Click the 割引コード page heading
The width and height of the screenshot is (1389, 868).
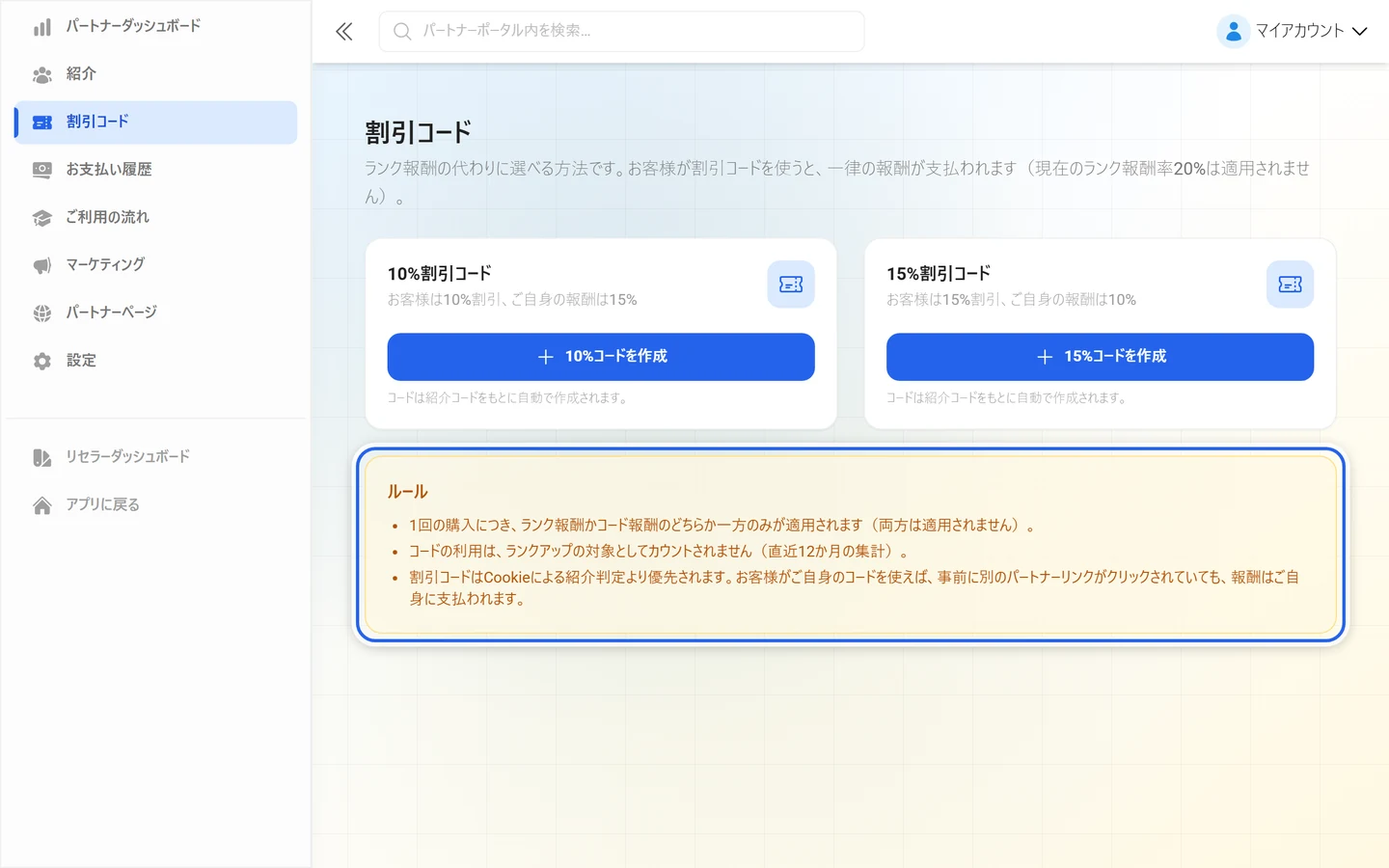[x=418, y=132]
